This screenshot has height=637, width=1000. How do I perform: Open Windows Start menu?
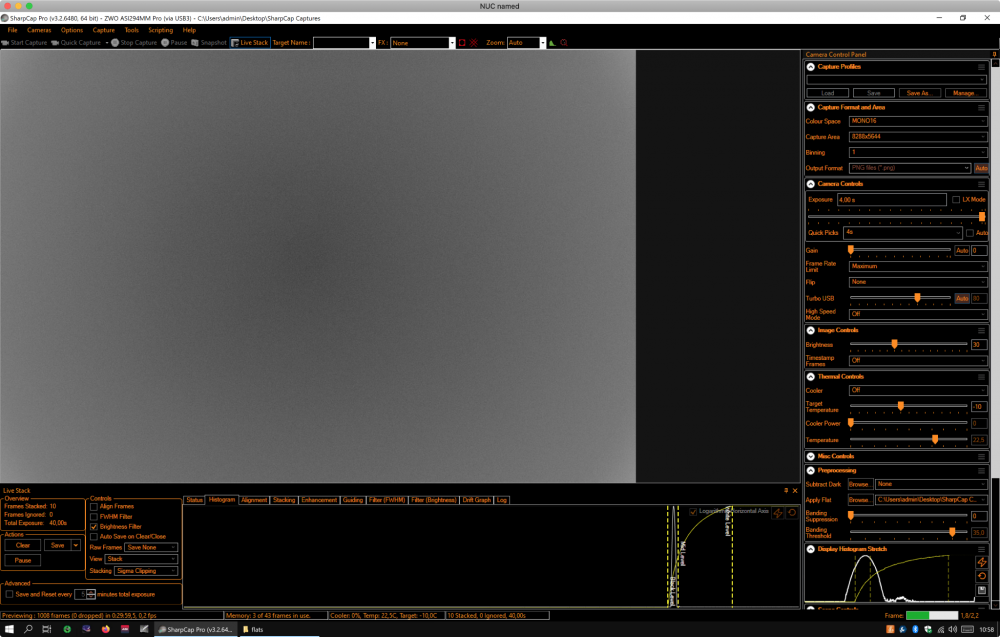pyautogui.click(x=9, y=629)
